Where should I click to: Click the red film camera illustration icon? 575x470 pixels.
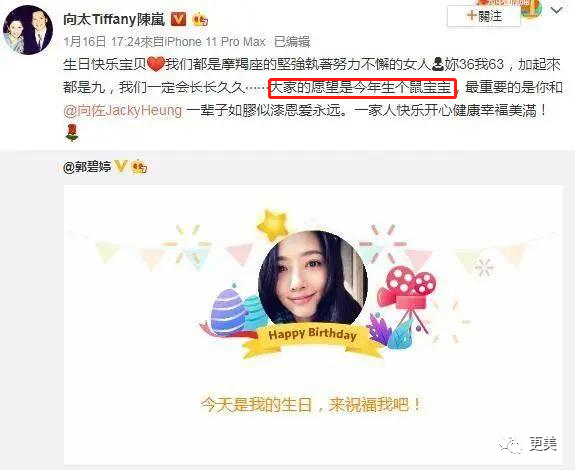407,293
